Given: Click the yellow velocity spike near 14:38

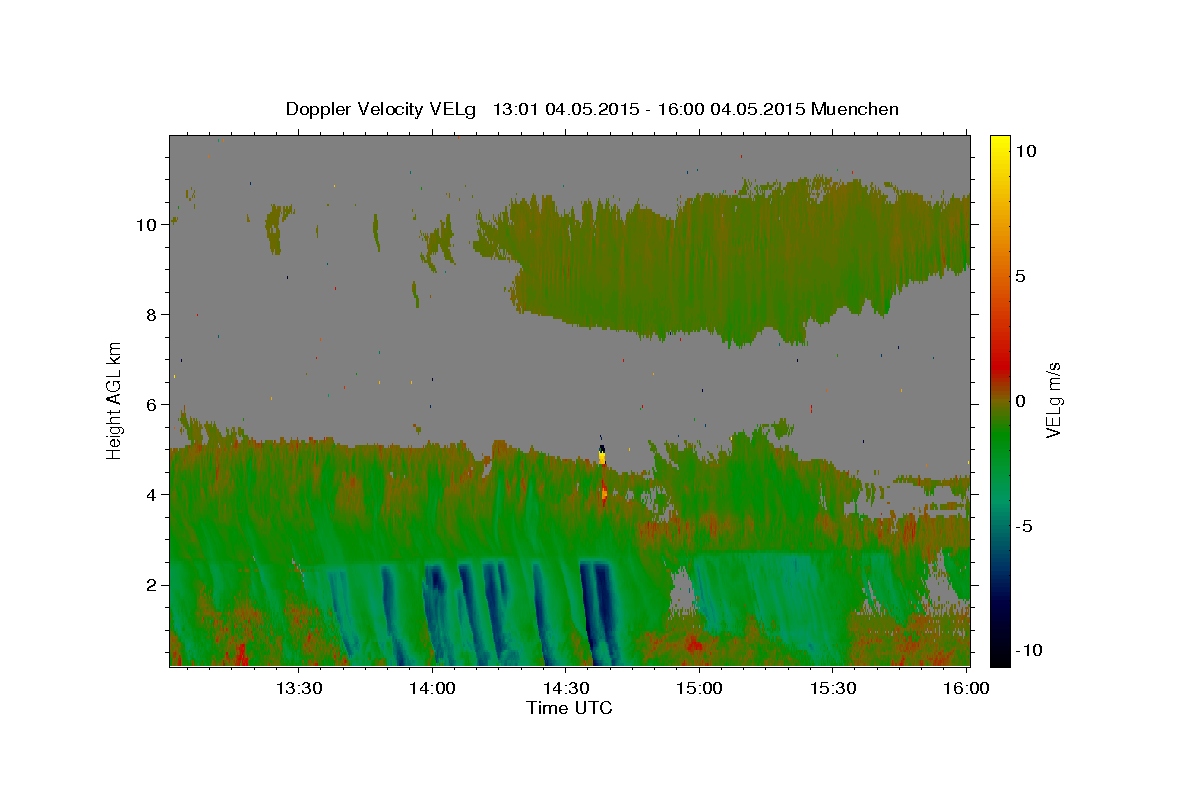Looking at the screenshot, I should tap(602, 457).
